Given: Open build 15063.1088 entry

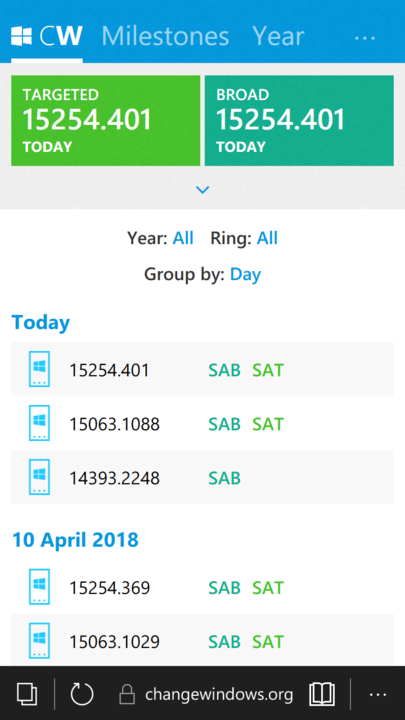Looking at the screenshot, I should click(x=202, y=423).
